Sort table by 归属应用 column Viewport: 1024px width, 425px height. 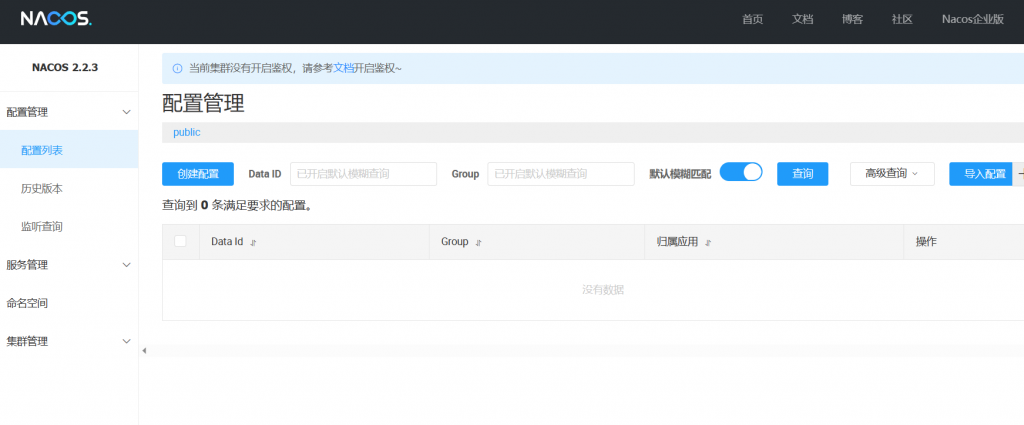point(708,242)
